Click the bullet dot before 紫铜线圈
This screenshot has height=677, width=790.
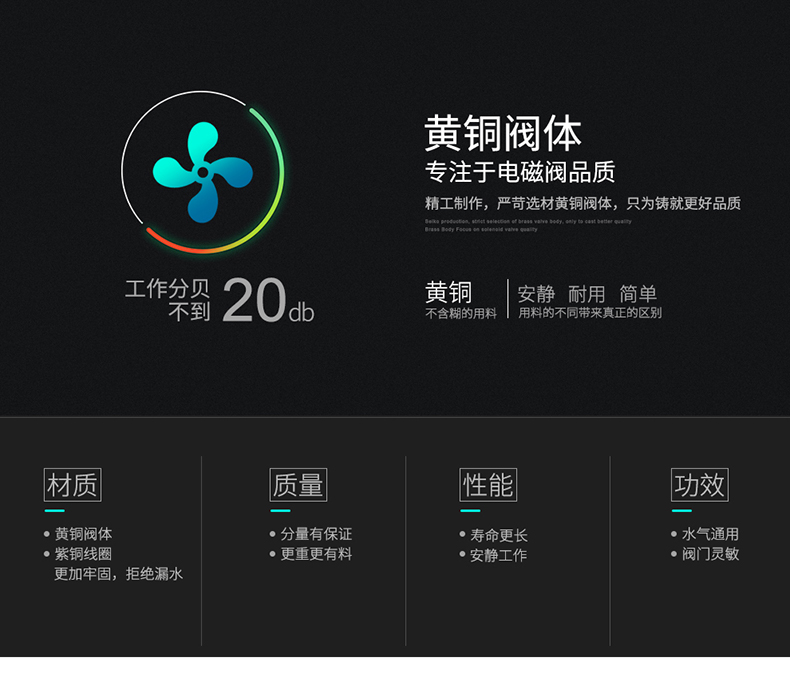(47, 554)
